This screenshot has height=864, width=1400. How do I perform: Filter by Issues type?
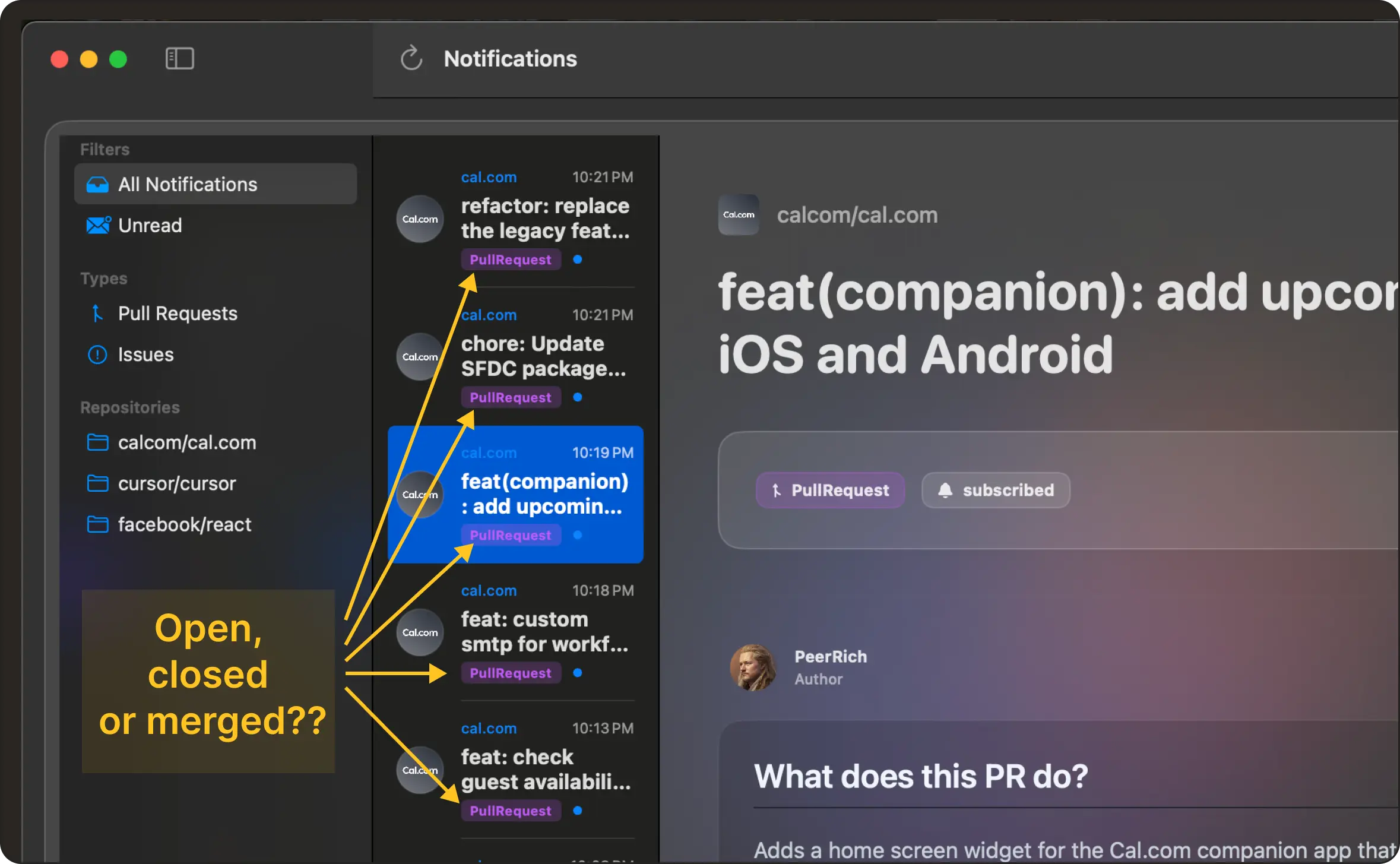(x=145, y=355)
